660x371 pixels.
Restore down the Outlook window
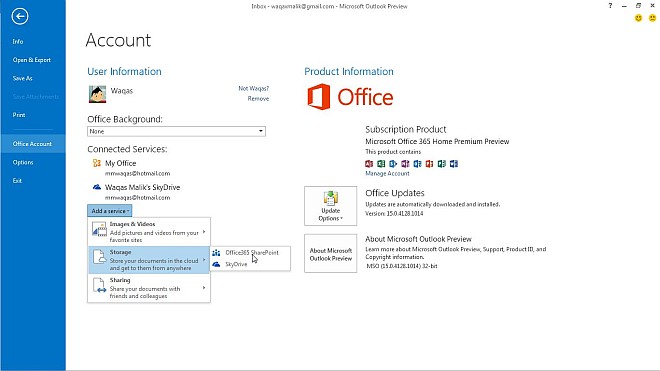pos(638,6)
